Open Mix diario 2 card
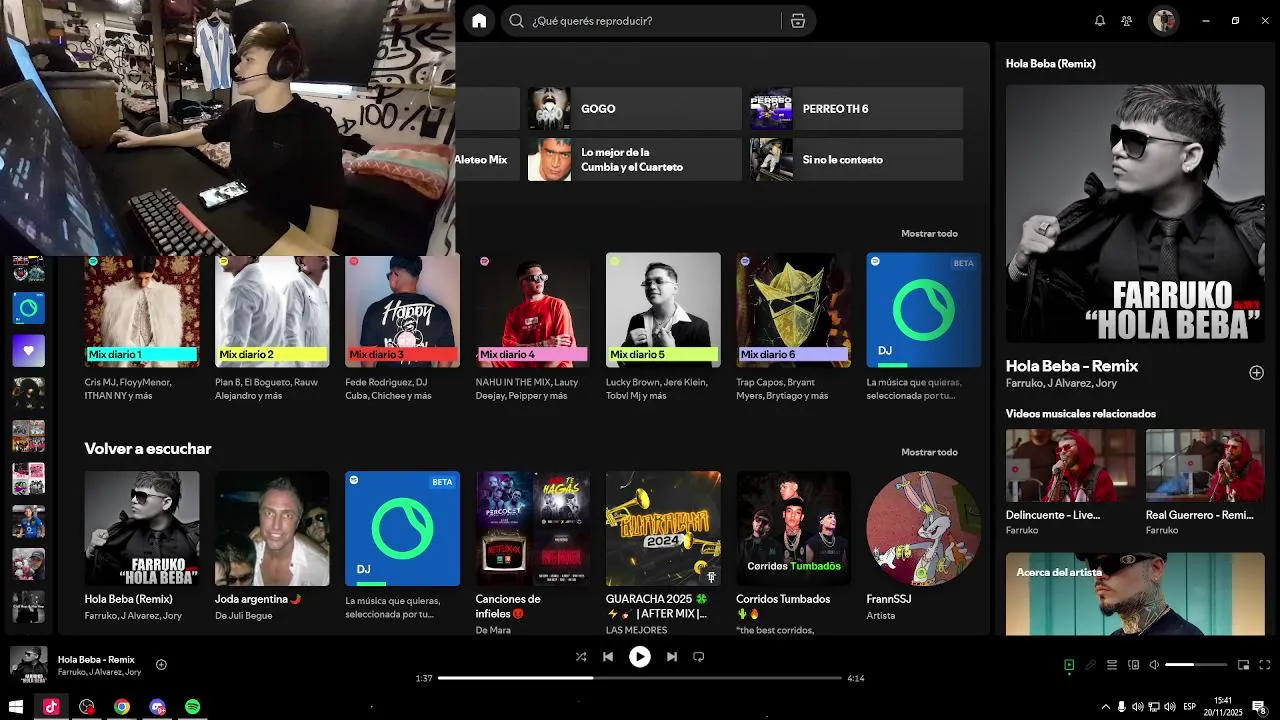Viewport: 1280px width, 720px height. click(272, 328)
